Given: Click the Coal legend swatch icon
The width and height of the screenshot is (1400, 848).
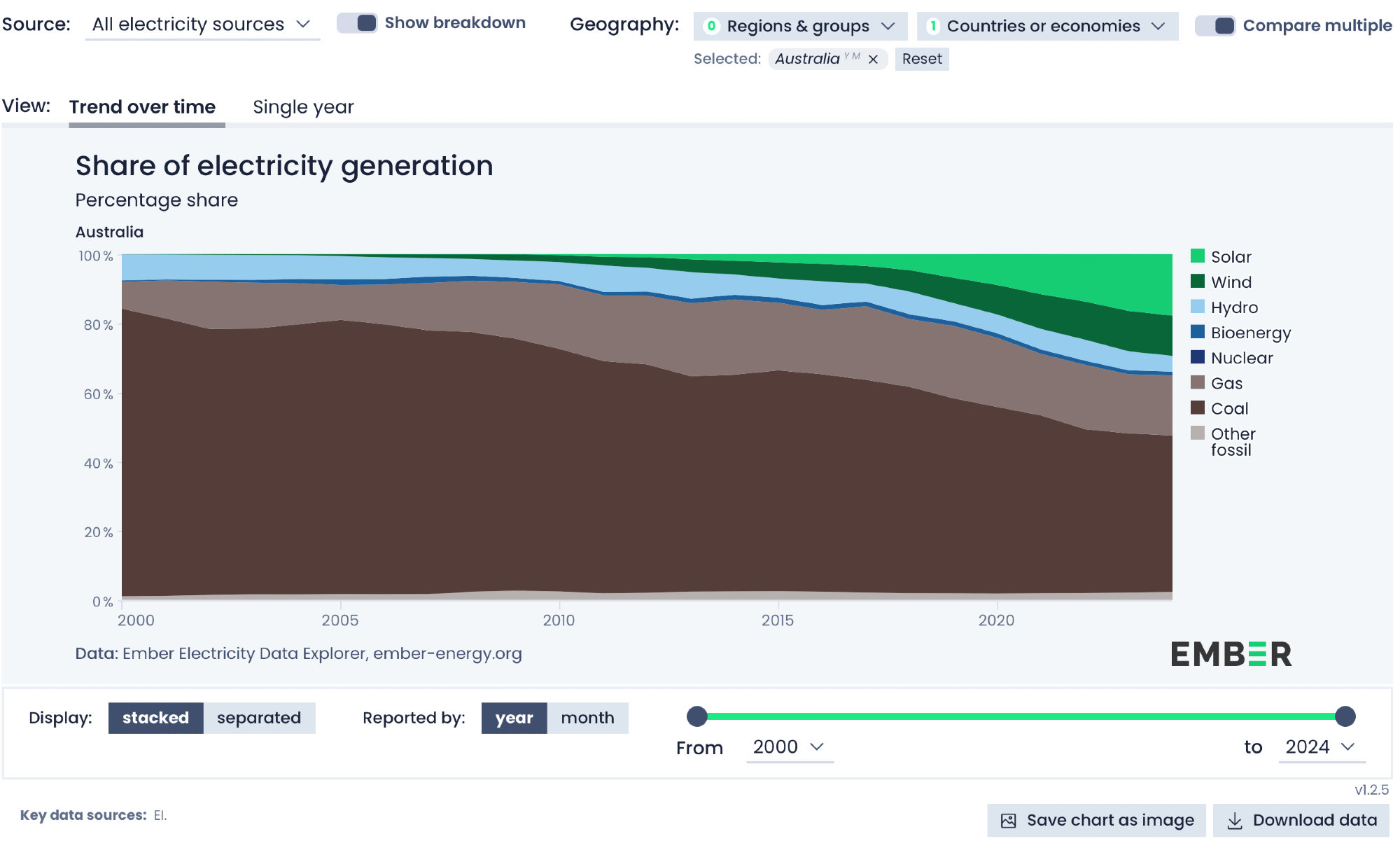Looking at the screenshot, I should coord(1198,408).
